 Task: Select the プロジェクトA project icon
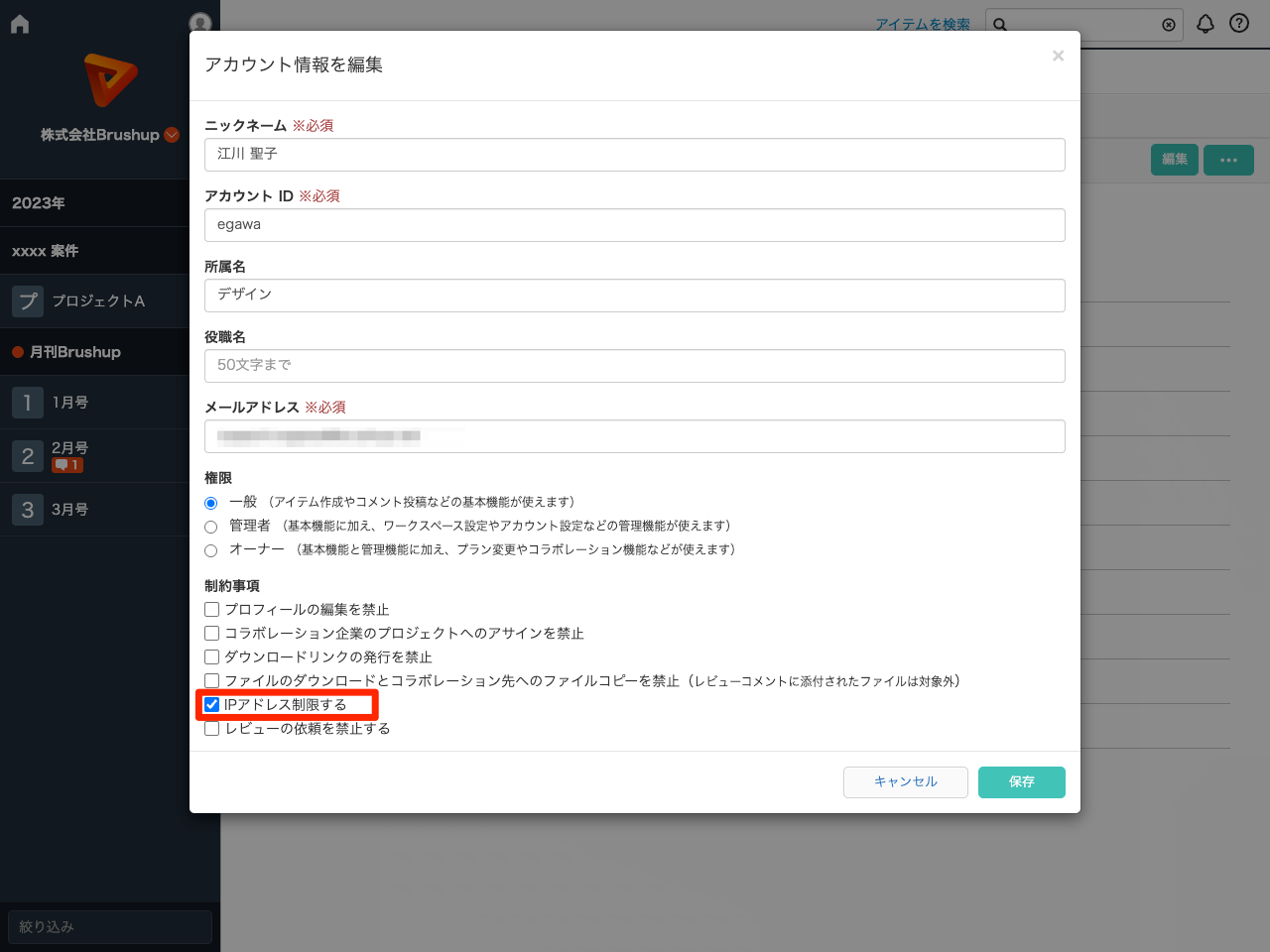(x=26, y=300)
